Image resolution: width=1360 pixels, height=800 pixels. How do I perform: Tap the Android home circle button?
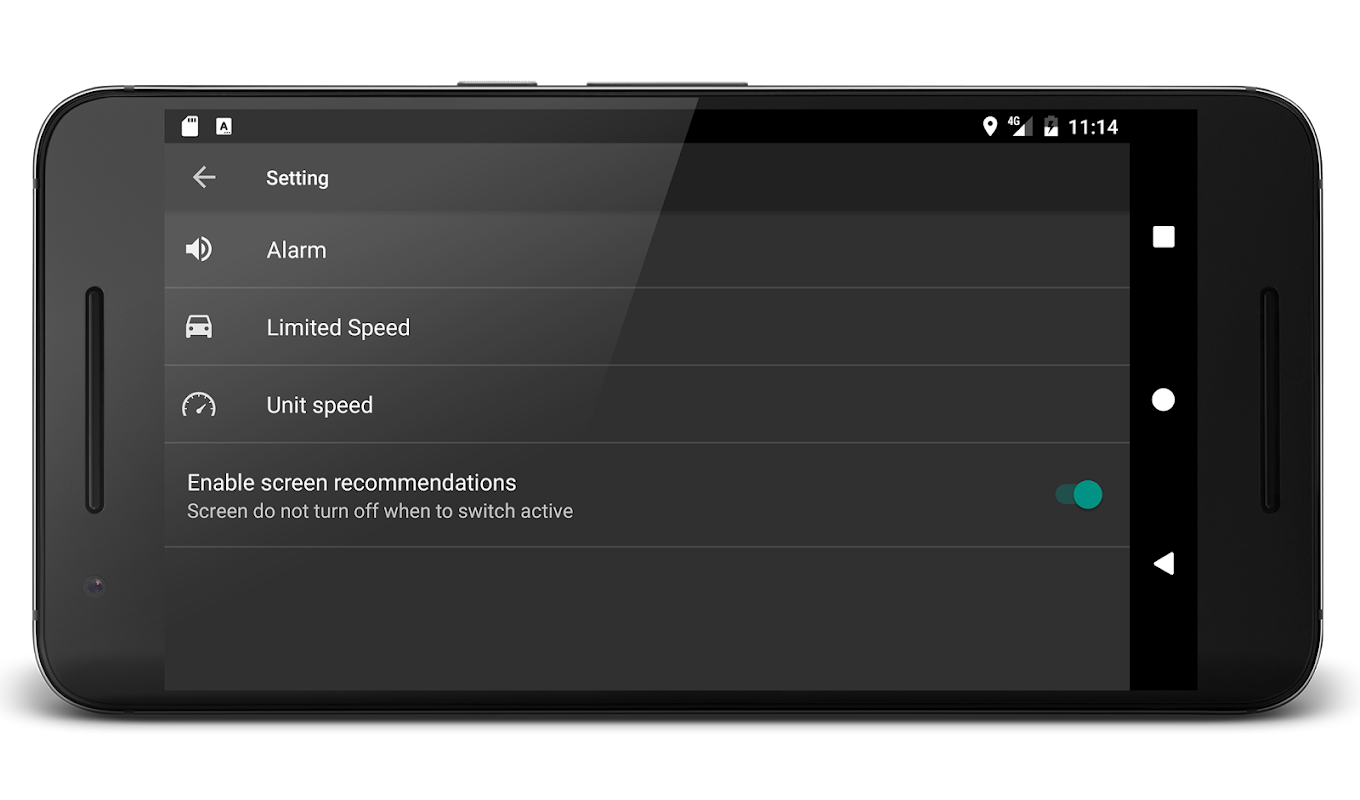1163,400
